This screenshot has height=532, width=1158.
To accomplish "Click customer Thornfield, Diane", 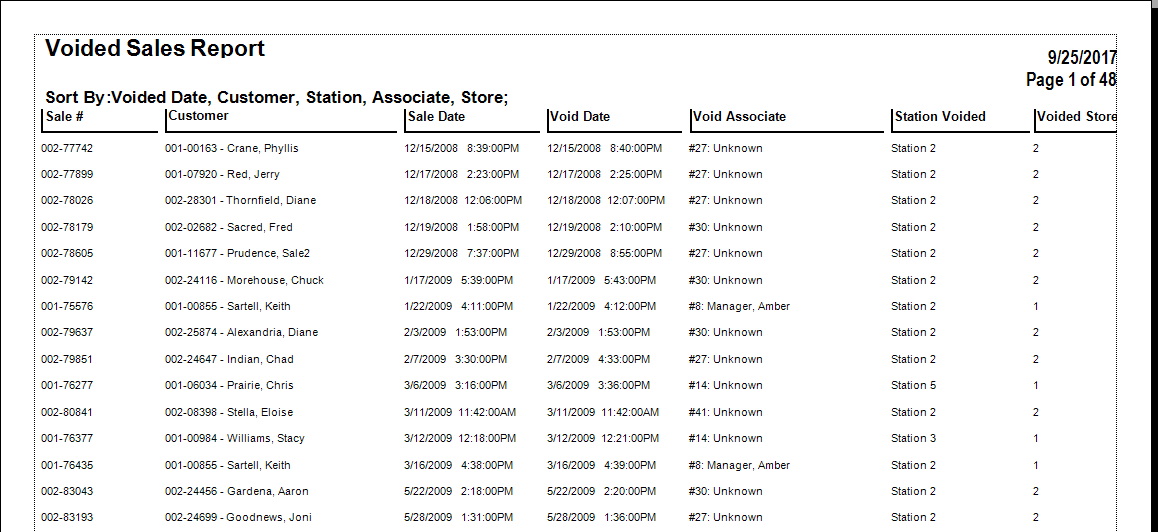I will pyautogui.click(x=240, y=200).
